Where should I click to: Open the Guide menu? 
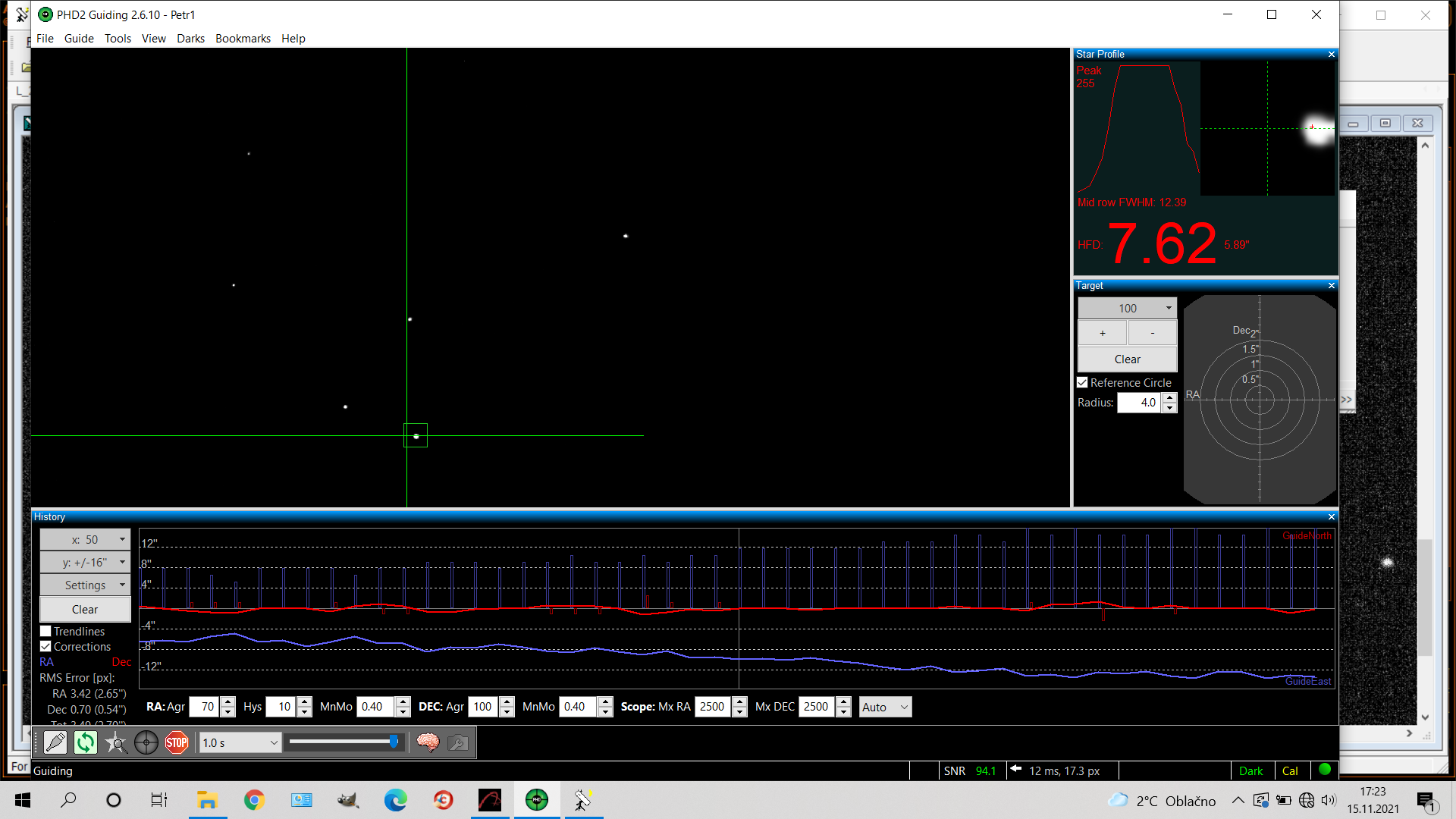(x=79, y=39)
